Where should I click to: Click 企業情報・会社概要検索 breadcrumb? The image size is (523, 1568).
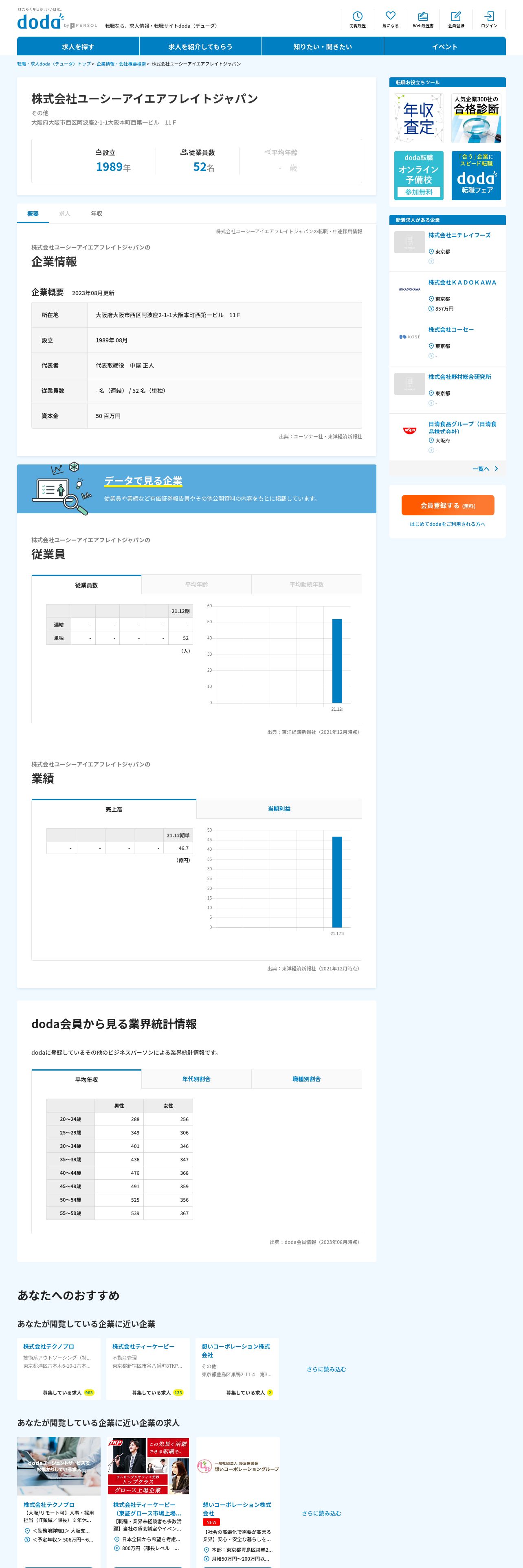(x=121, y=64)
